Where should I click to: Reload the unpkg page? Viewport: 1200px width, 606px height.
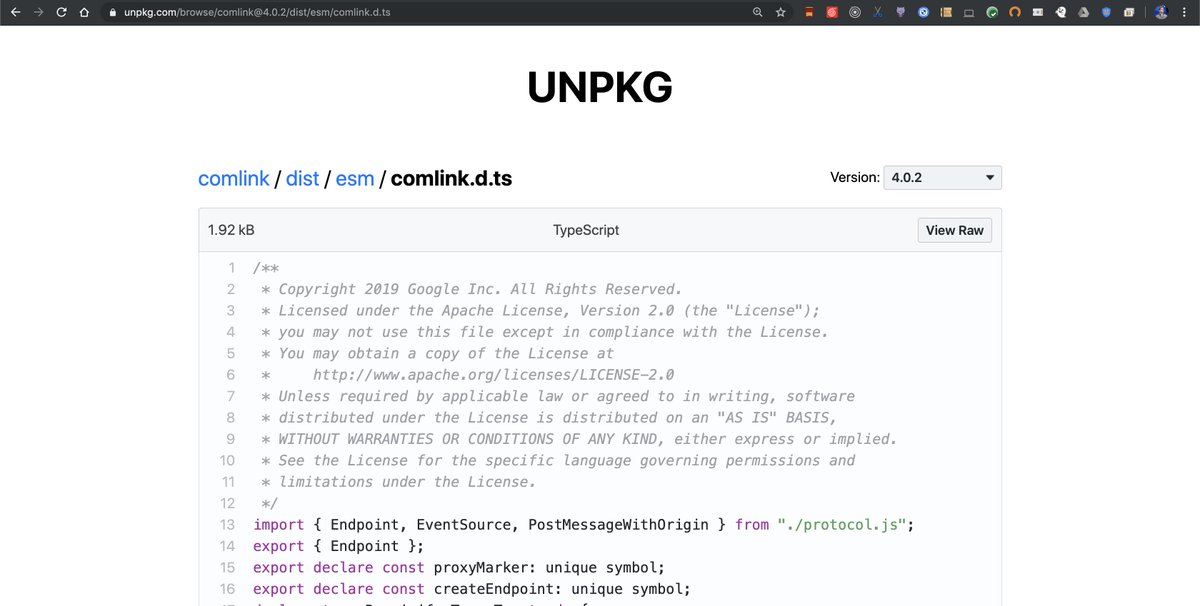pyautogui.click(x=62, y=12)
